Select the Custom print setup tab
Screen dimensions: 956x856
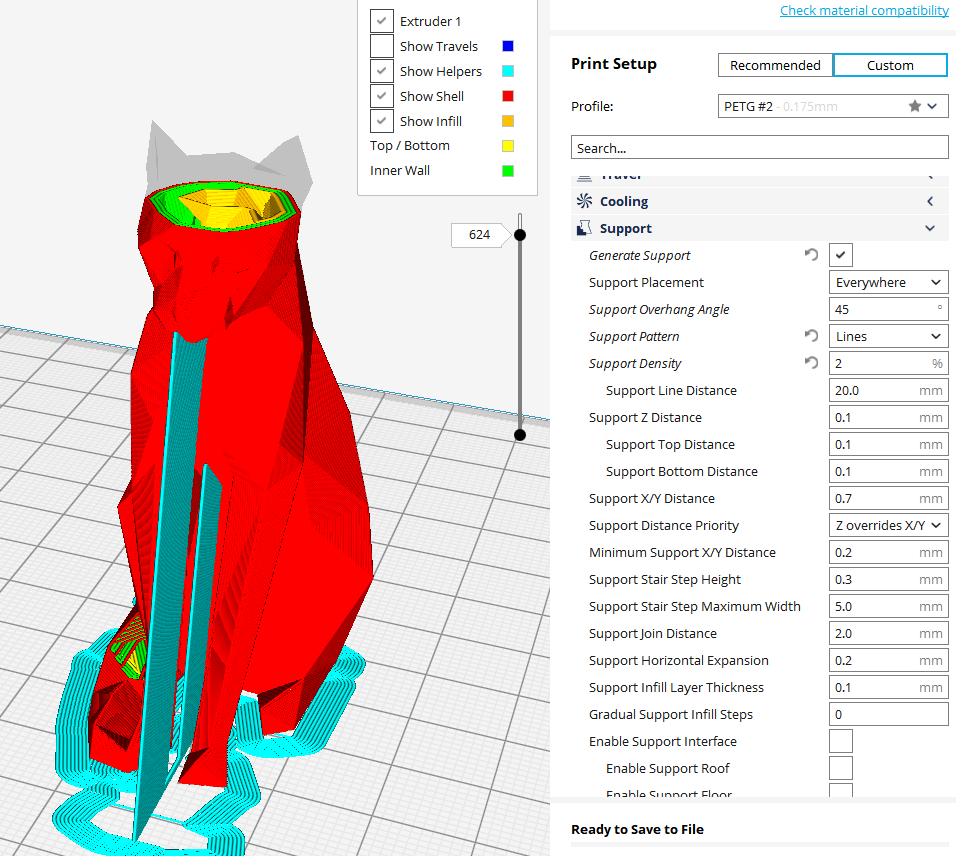[890, 65]
